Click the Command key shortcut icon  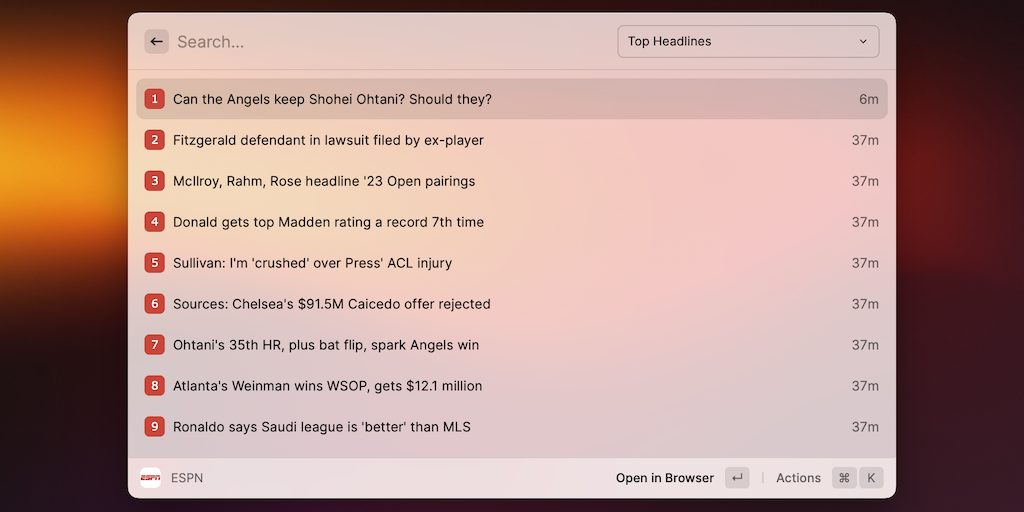[x=844, y=478]
